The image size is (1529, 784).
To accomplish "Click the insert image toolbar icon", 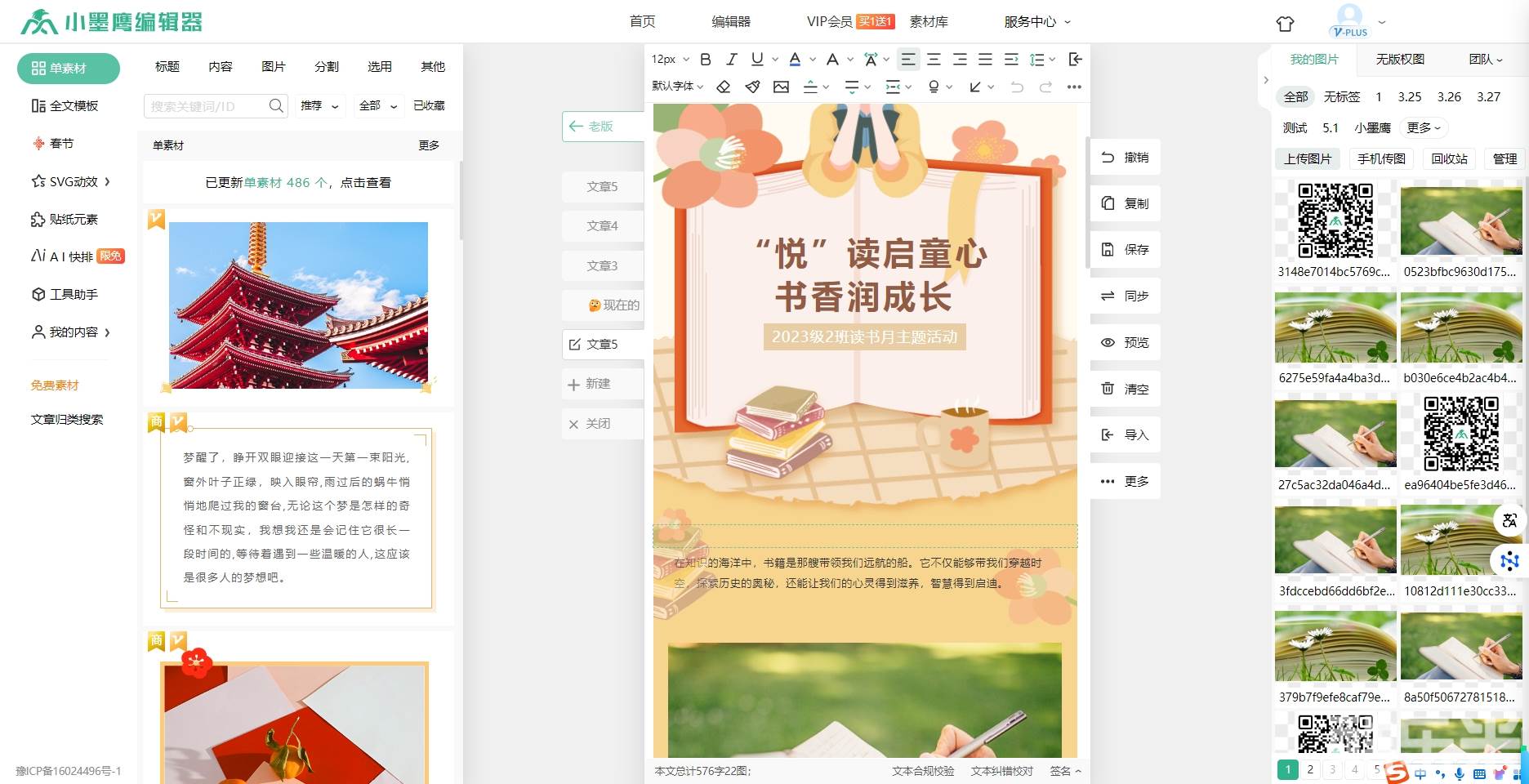I will click(x=781, y=87).
